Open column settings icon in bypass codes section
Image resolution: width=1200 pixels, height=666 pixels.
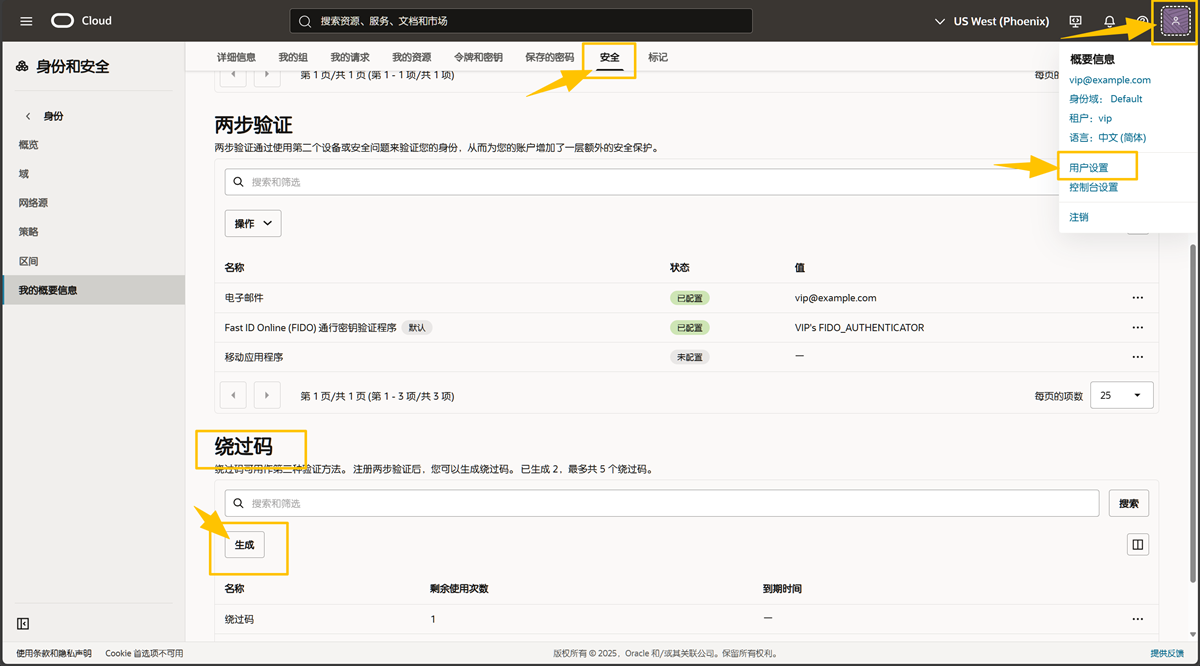coord(1137,545)
